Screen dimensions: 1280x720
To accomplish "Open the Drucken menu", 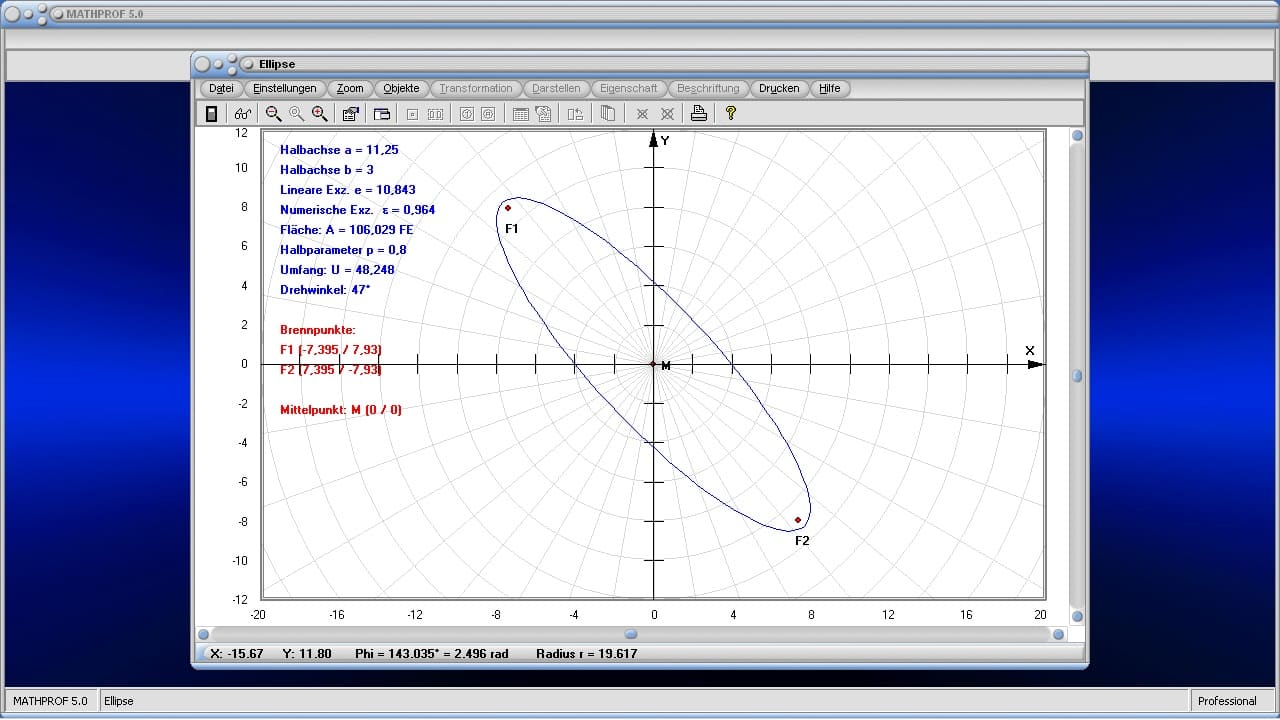I will (779, 88).
